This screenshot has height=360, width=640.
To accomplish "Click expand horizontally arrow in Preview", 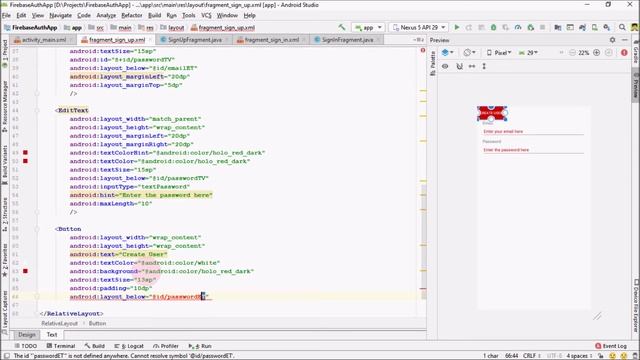I will coord(472,66).
